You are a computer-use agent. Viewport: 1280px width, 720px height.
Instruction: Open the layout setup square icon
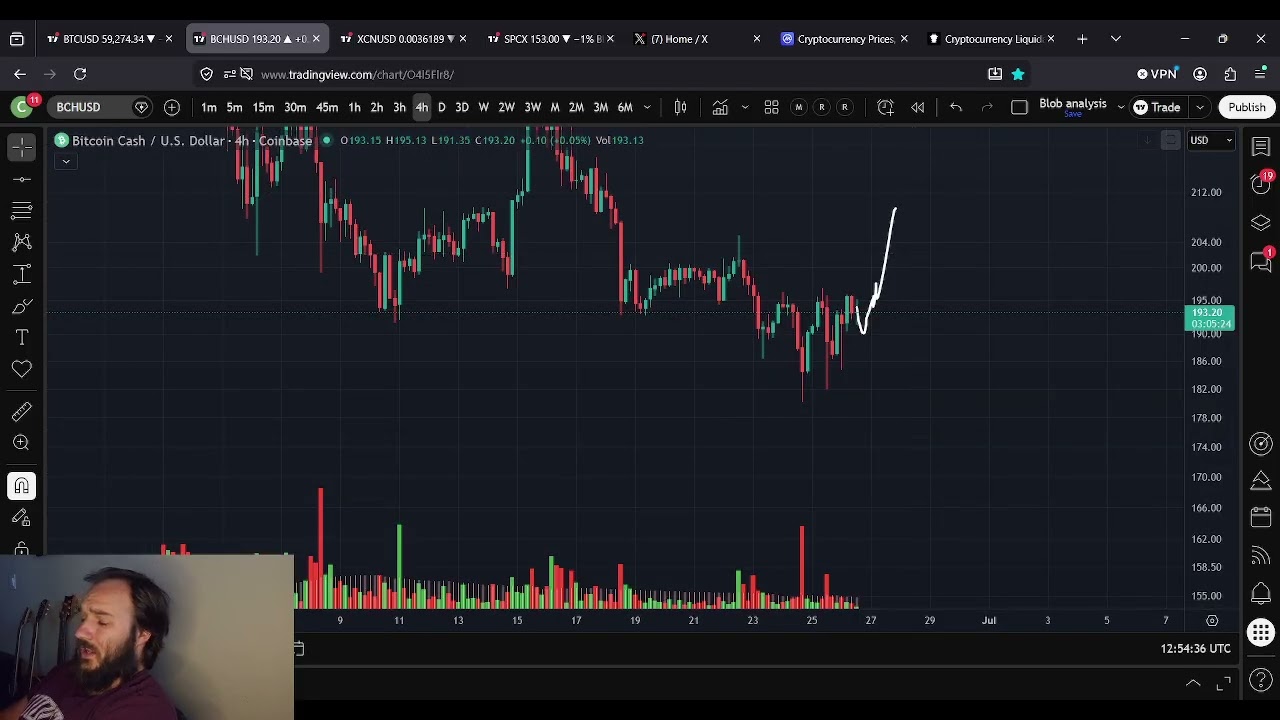1019,107
